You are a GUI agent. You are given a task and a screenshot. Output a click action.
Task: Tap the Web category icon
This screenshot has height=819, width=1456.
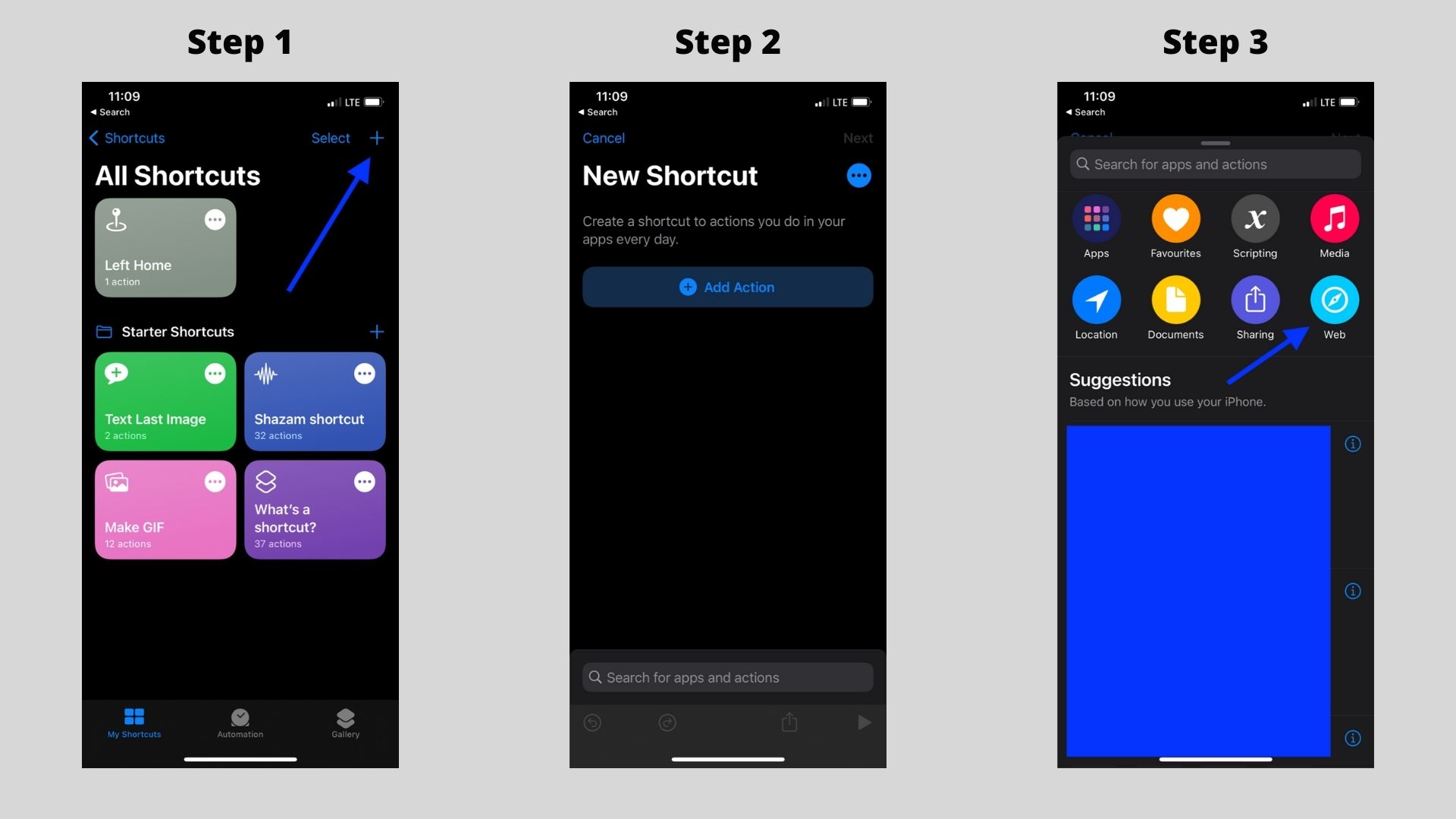point(1335,300)
